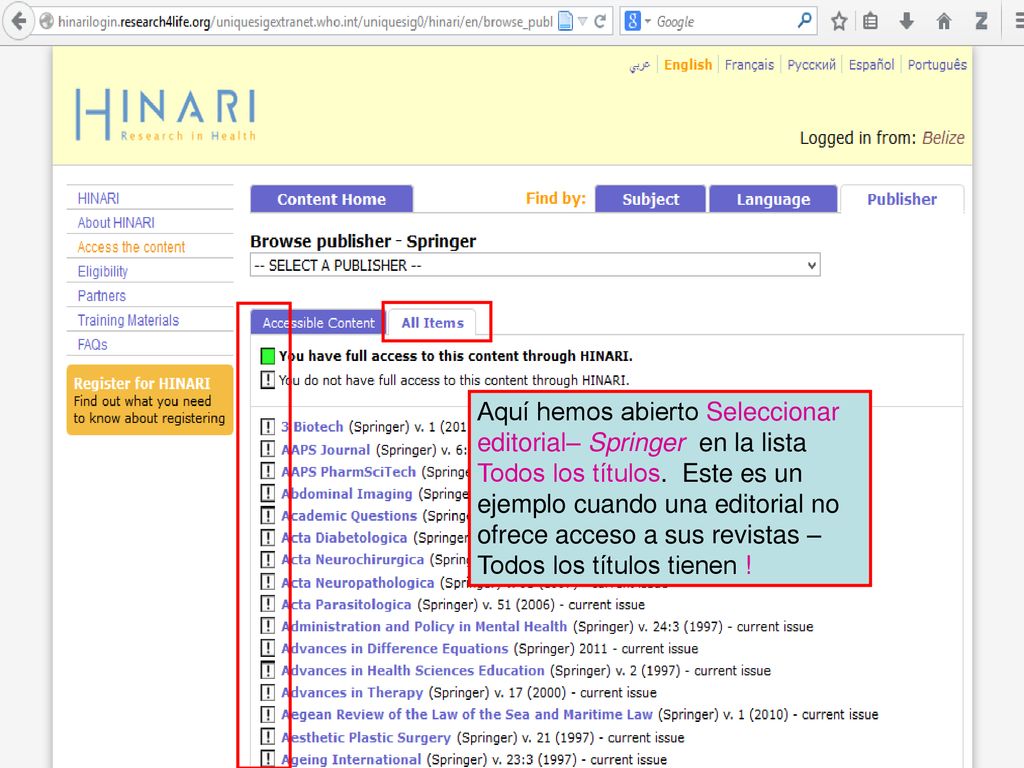1024x768 pixels.
Task: Open the address bar history dropdown arrow
Action: (583, 22)
